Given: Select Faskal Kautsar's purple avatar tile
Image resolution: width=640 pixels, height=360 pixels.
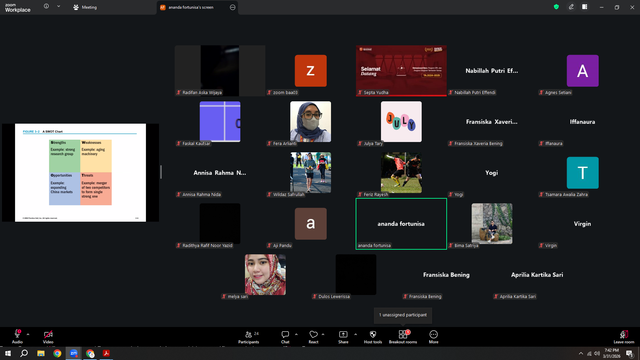Looking at the screenshot, I should point(220,122).
